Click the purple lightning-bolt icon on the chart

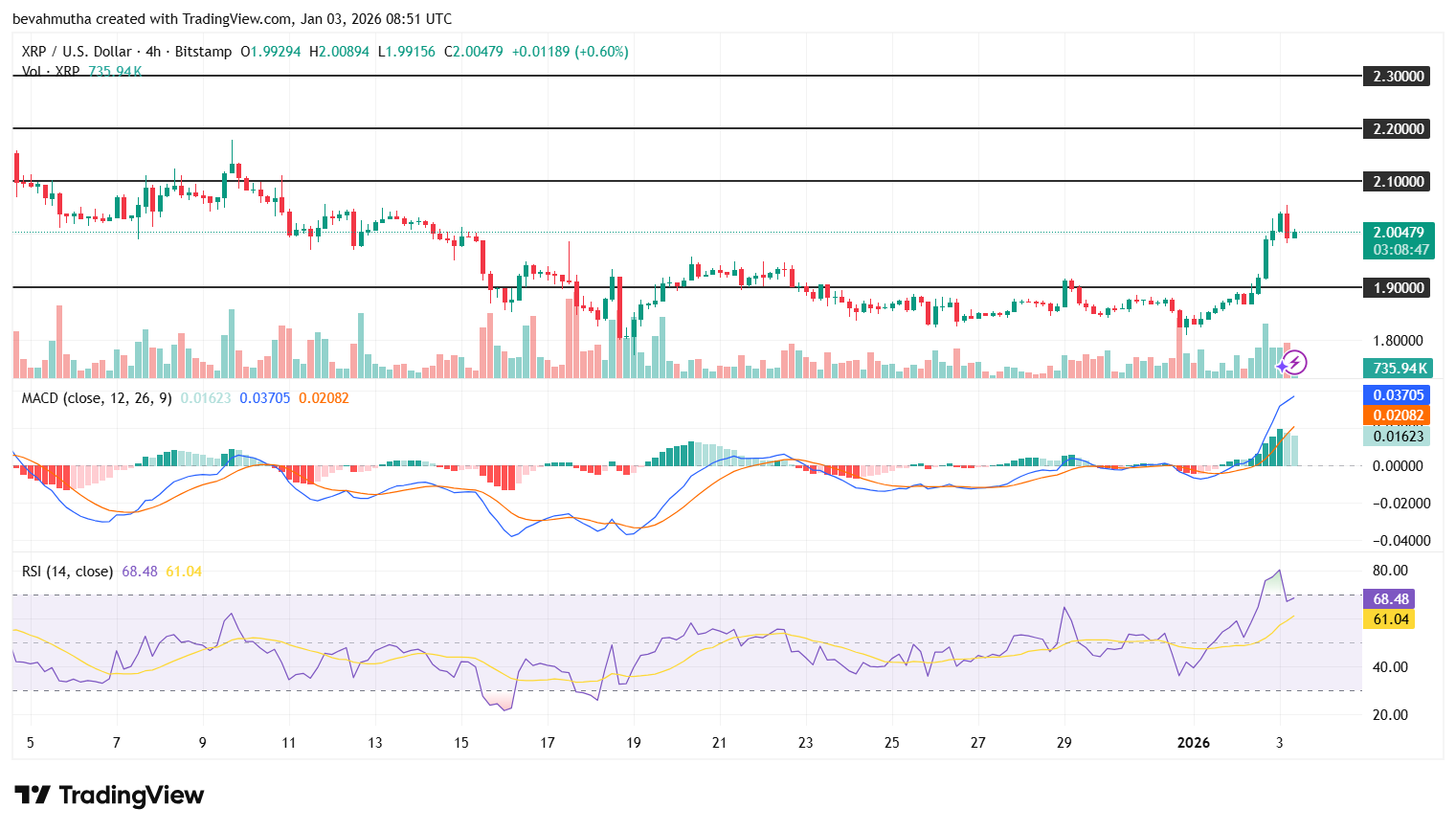click(x=1293, y=361)
